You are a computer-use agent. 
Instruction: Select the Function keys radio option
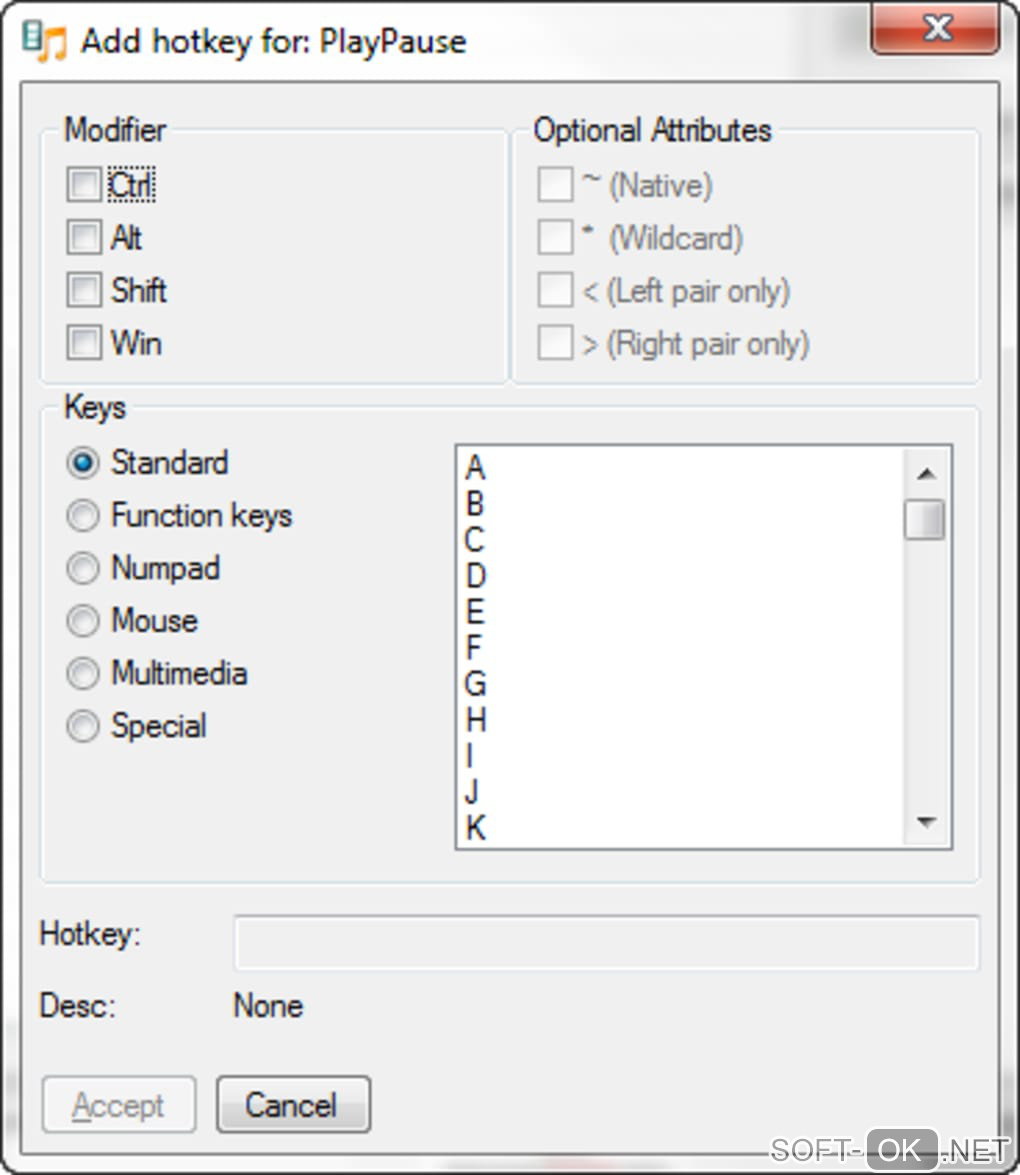pos(83,516)
